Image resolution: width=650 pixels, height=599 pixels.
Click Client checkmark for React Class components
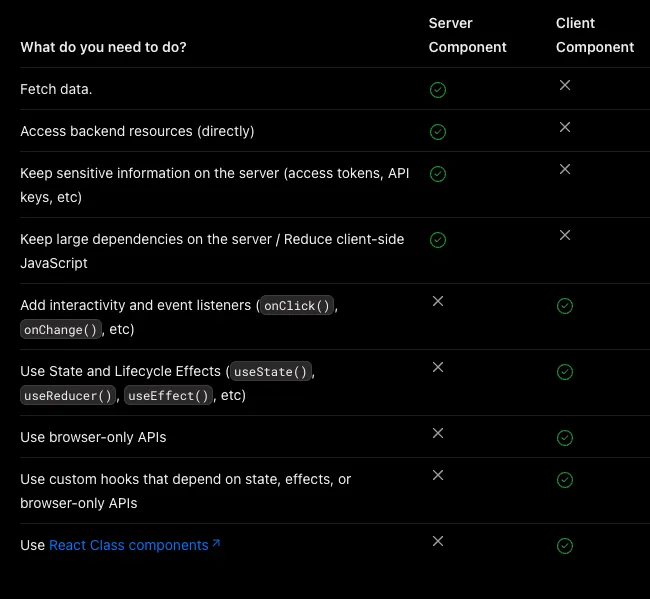click(x=565, y=546)
